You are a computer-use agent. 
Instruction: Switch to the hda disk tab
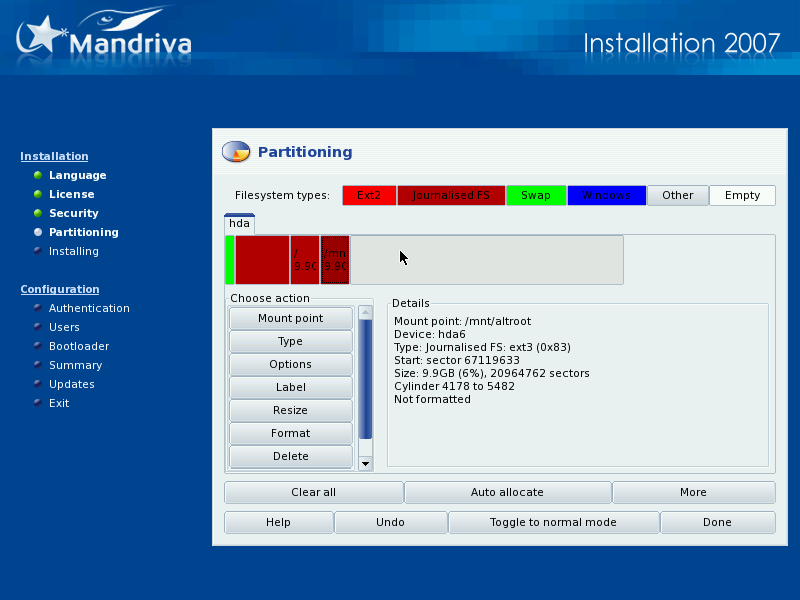coord(239,223)
